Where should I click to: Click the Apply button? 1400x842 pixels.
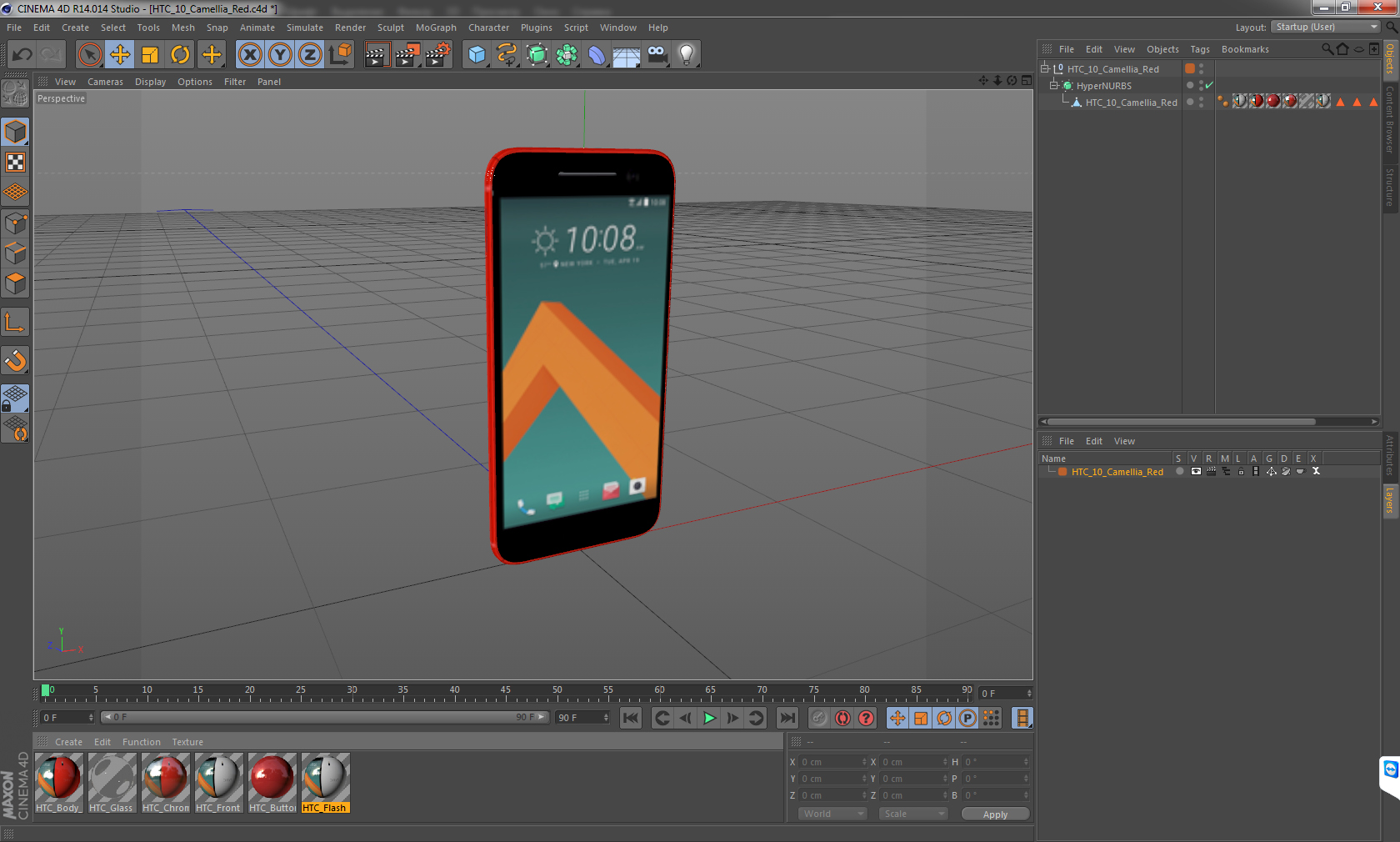point(995,814)
